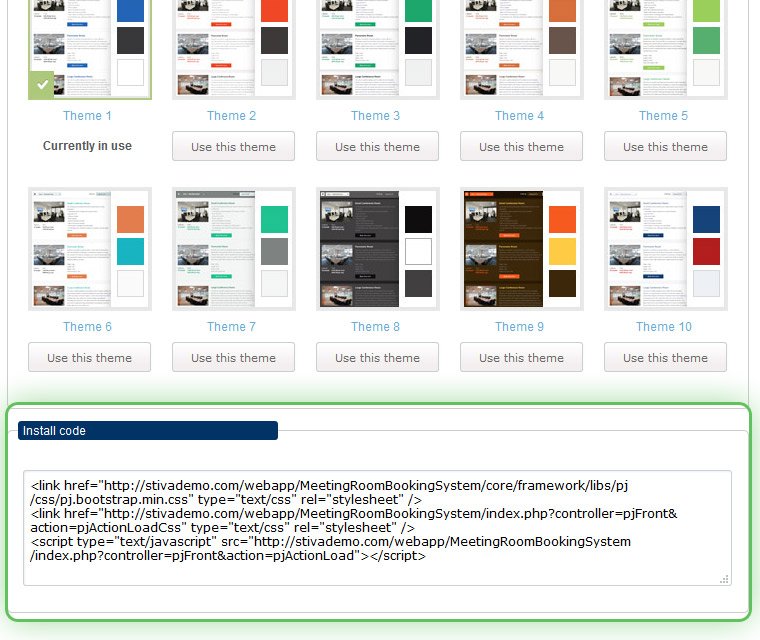This screenshot has height=640, width=760.
Task: Use this theme button for Theme 8
Action: (x=377, y=357)
